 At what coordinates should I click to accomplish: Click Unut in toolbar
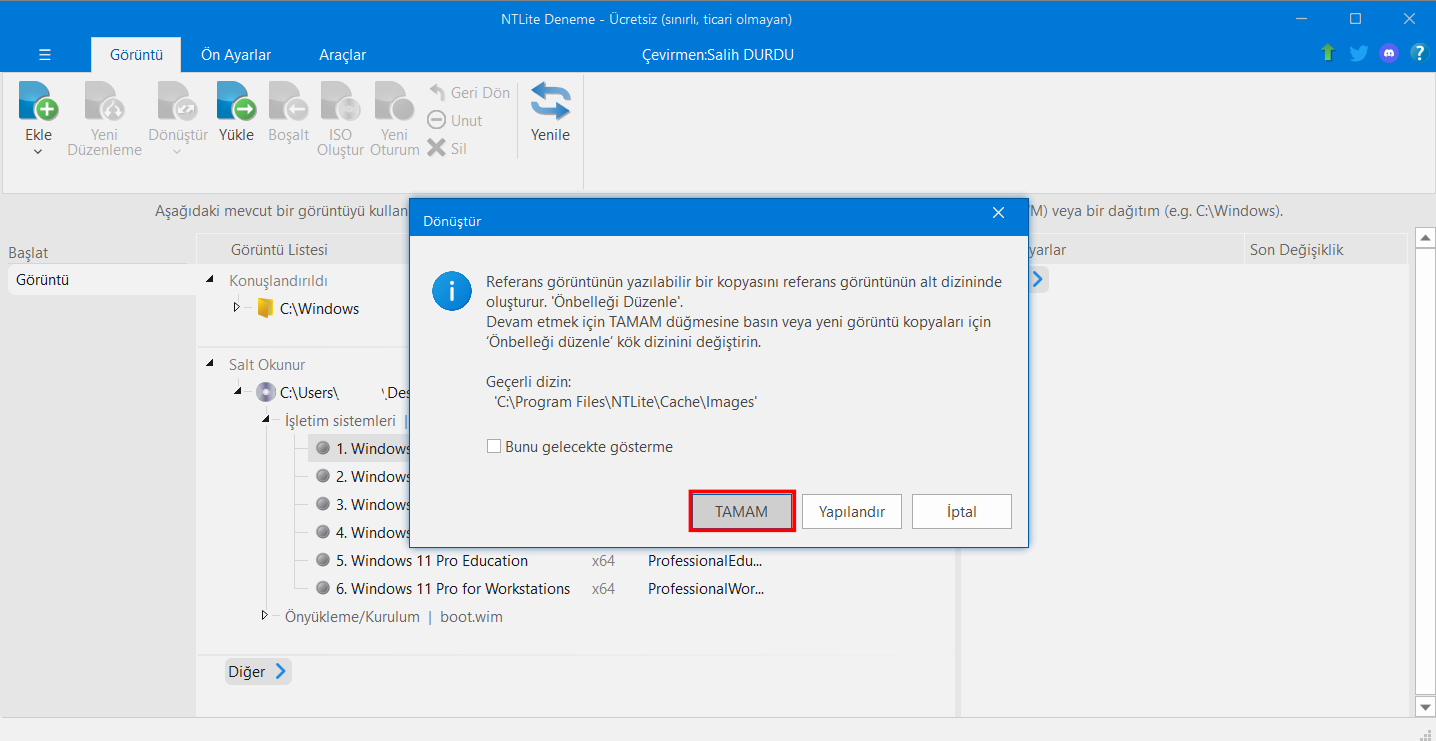click(x=455, y=120)
